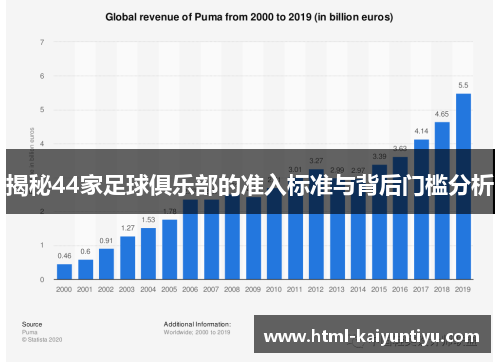
Task: Click the 2010 year axis label
Action: (274, 289)
